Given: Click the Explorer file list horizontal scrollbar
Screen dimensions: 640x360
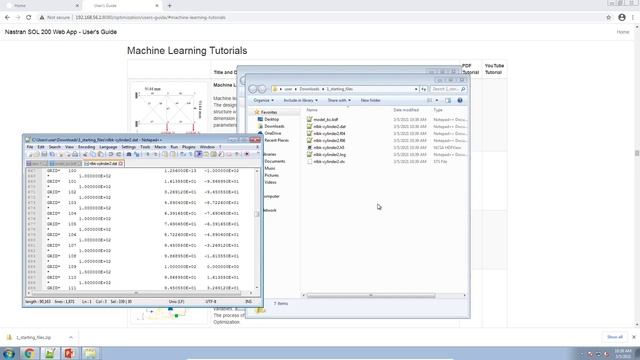Looking at the screenshot, I should point(371,295).
